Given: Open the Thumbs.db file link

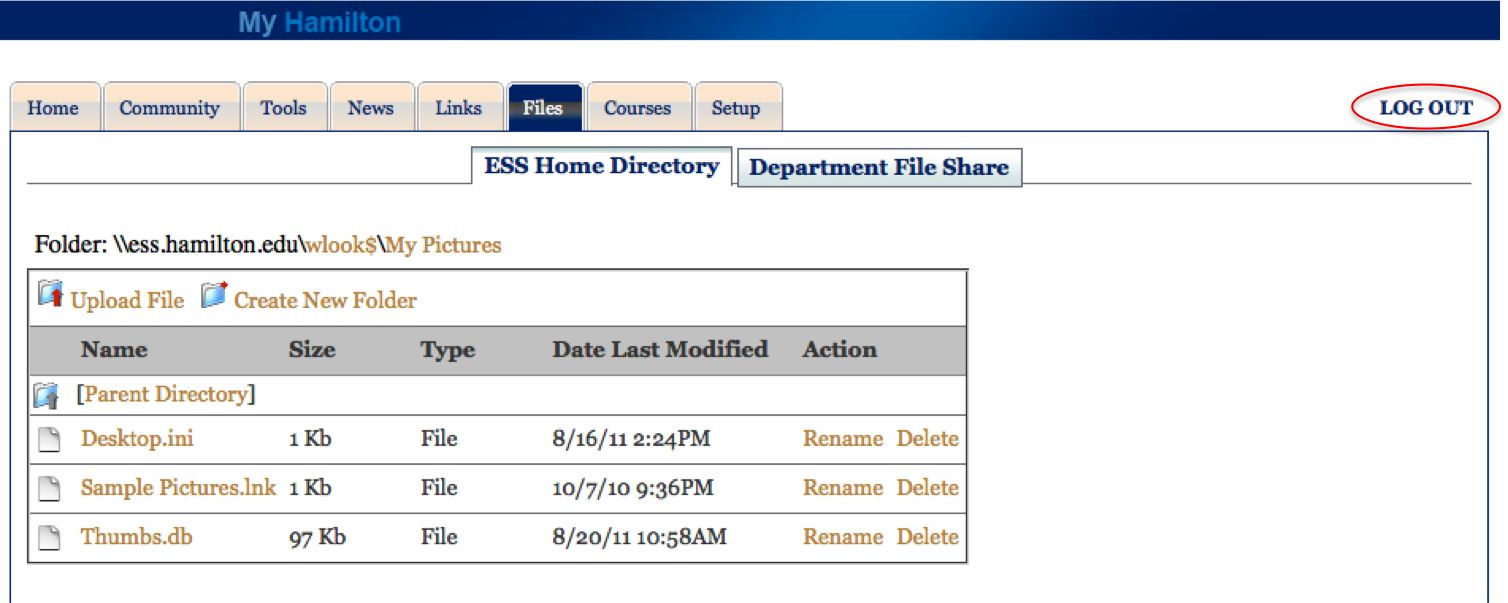Looking at the screenshot, I should 136,537.
